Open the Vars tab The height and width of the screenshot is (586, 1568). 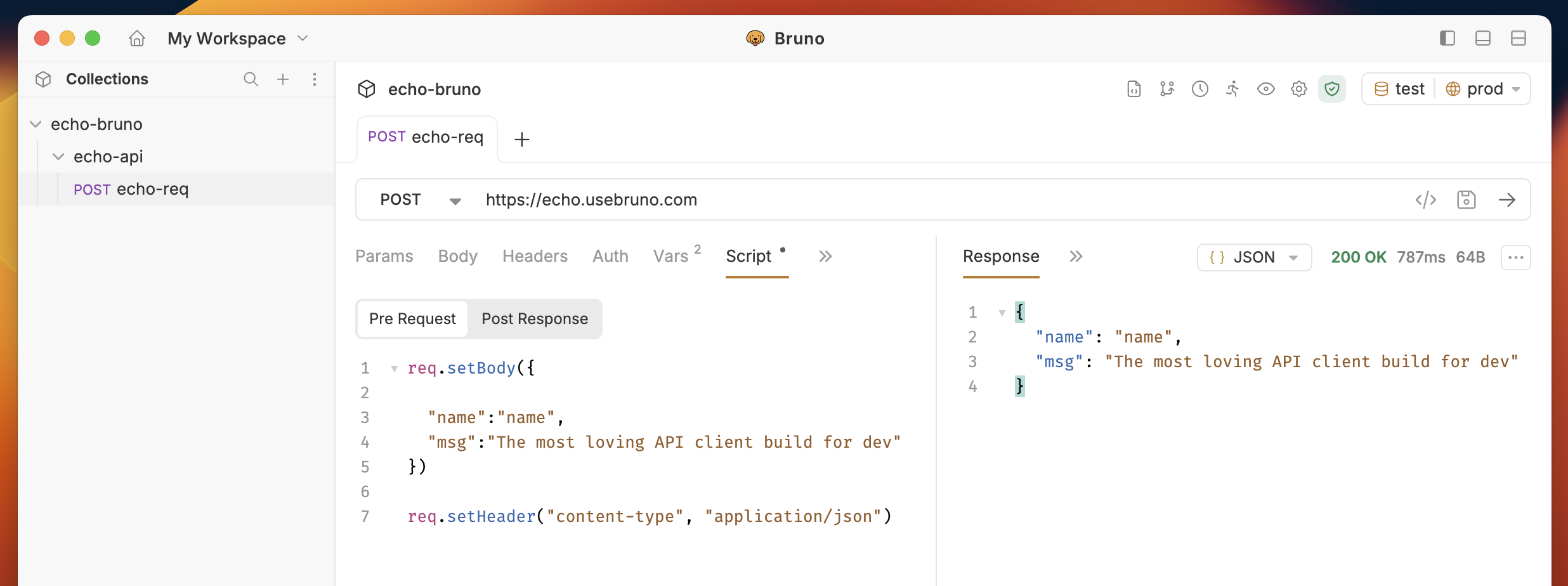[677, 256]
